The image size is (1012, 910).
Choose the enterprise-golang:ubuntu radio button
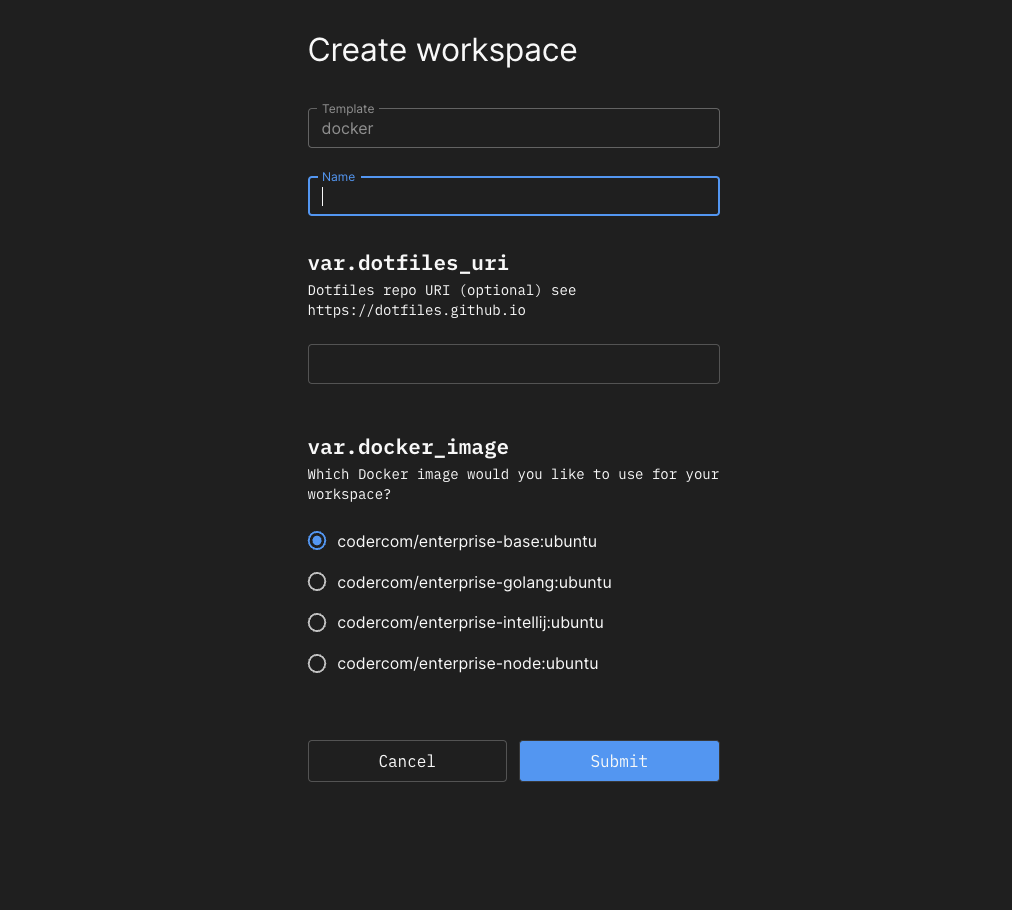(317, 582)
